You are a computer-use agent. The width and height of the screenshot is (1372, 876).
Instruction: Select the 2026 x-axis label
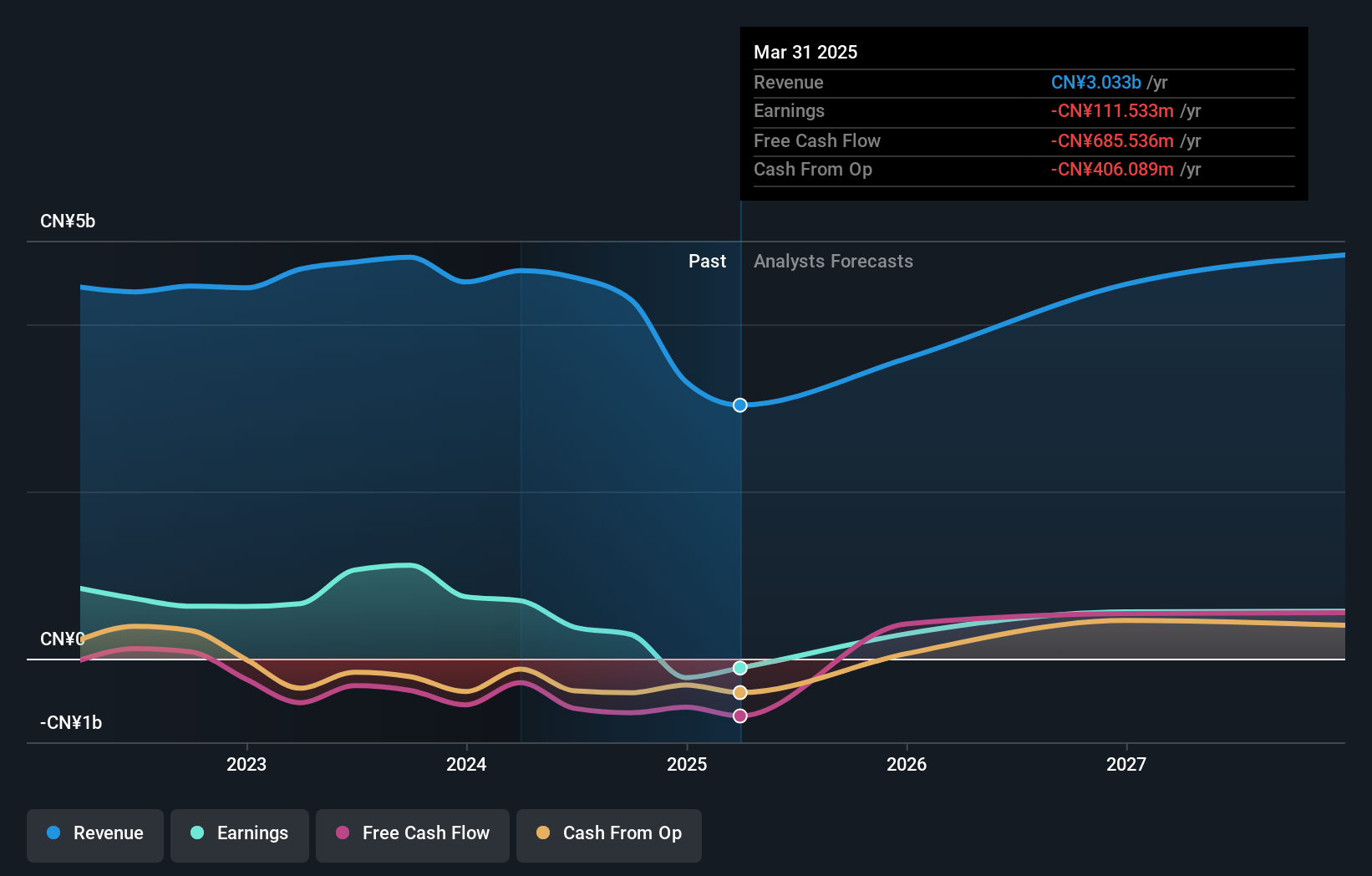[907, 765]
